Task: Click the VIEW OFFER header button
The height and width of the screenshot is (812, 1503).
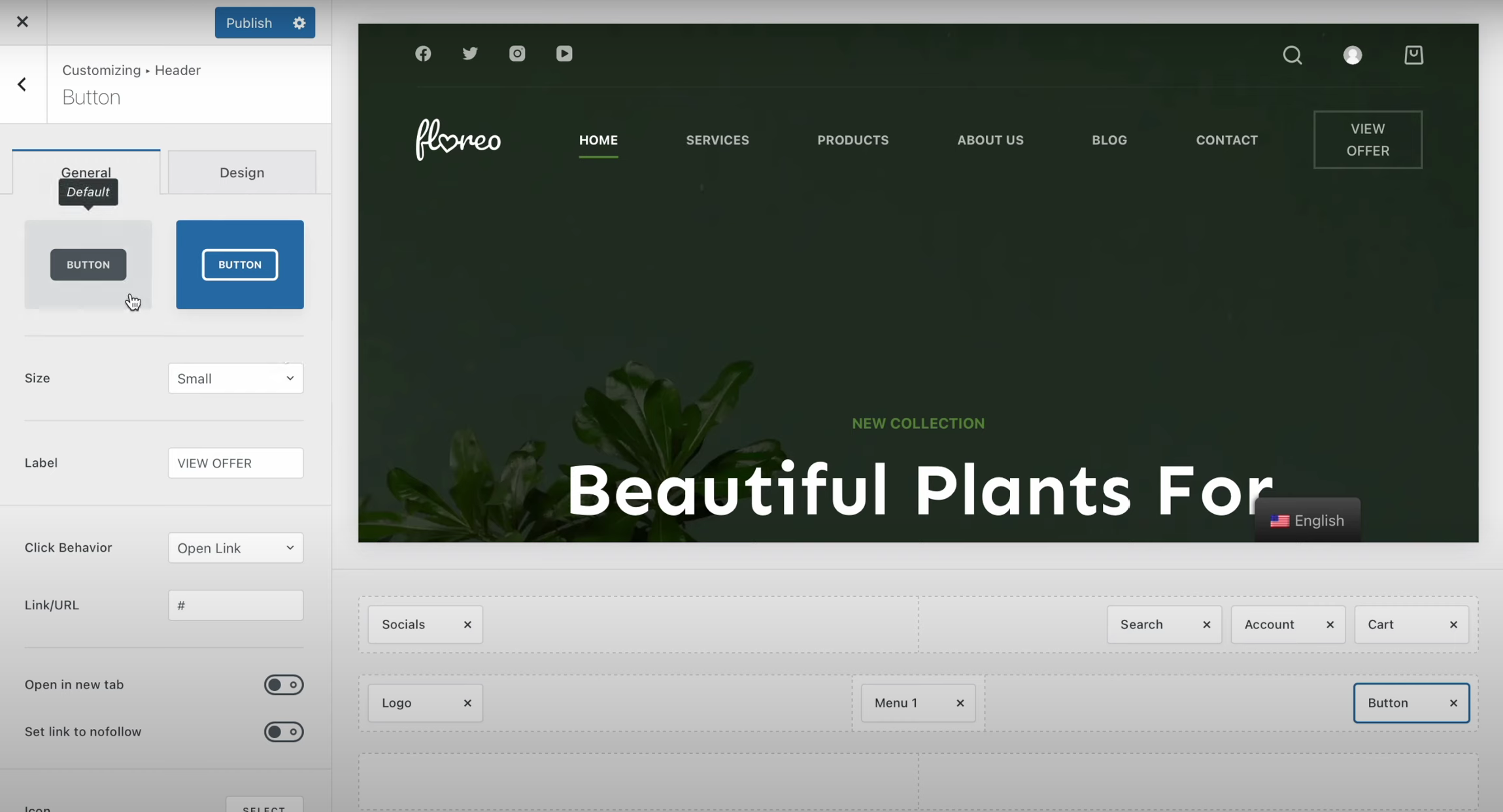Action: coord(1367,140)
